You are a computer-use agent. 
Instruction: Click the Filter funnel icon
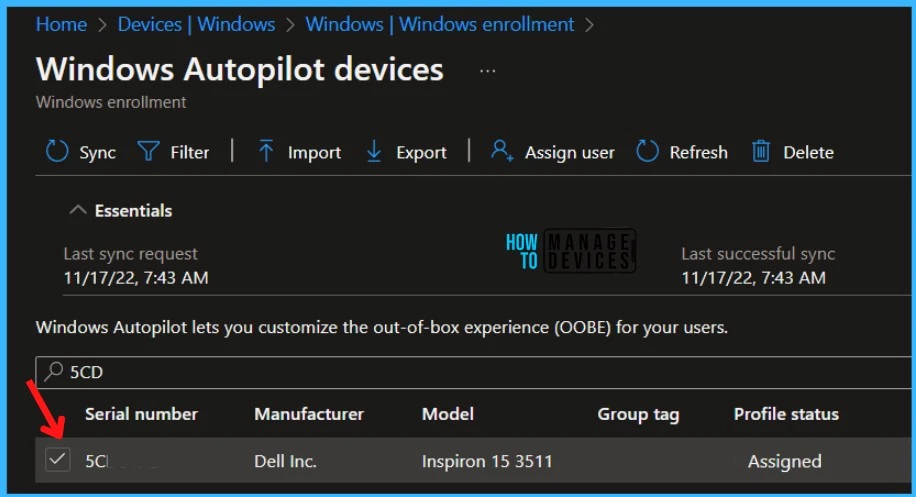[148, 151]
